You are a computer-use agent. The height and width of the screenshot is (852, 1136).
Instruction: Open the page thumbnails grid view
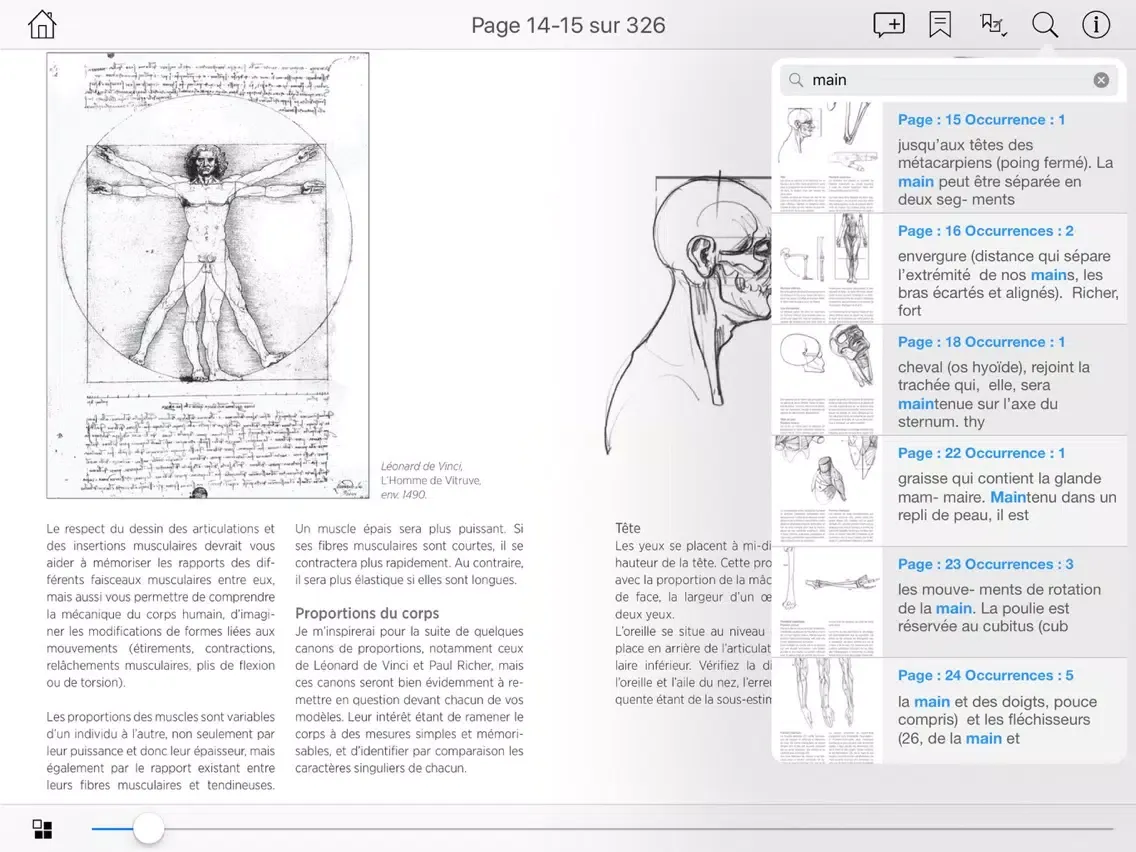(42, 829)
